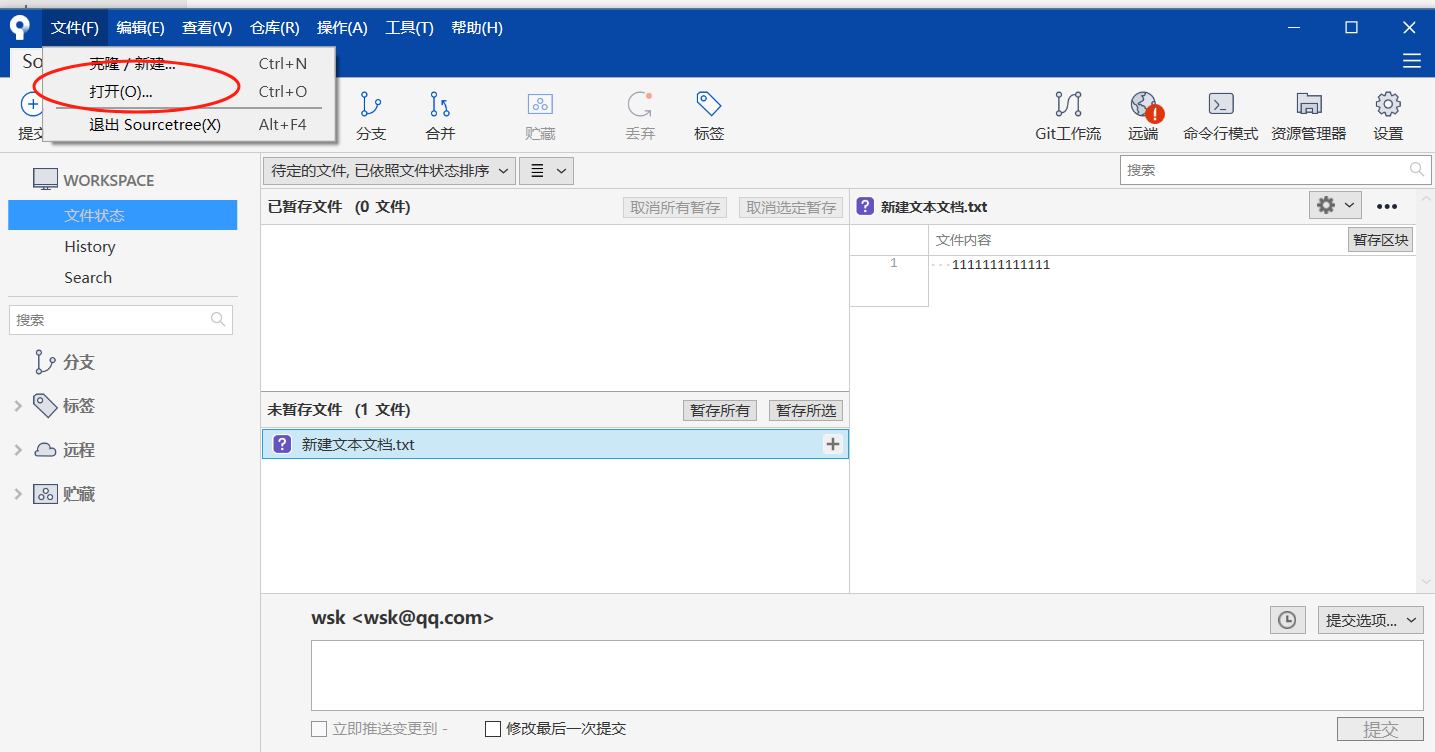Click 取消选定暂存 button
This screenshot has height=752, width=1435.
[x=791, y=208]
